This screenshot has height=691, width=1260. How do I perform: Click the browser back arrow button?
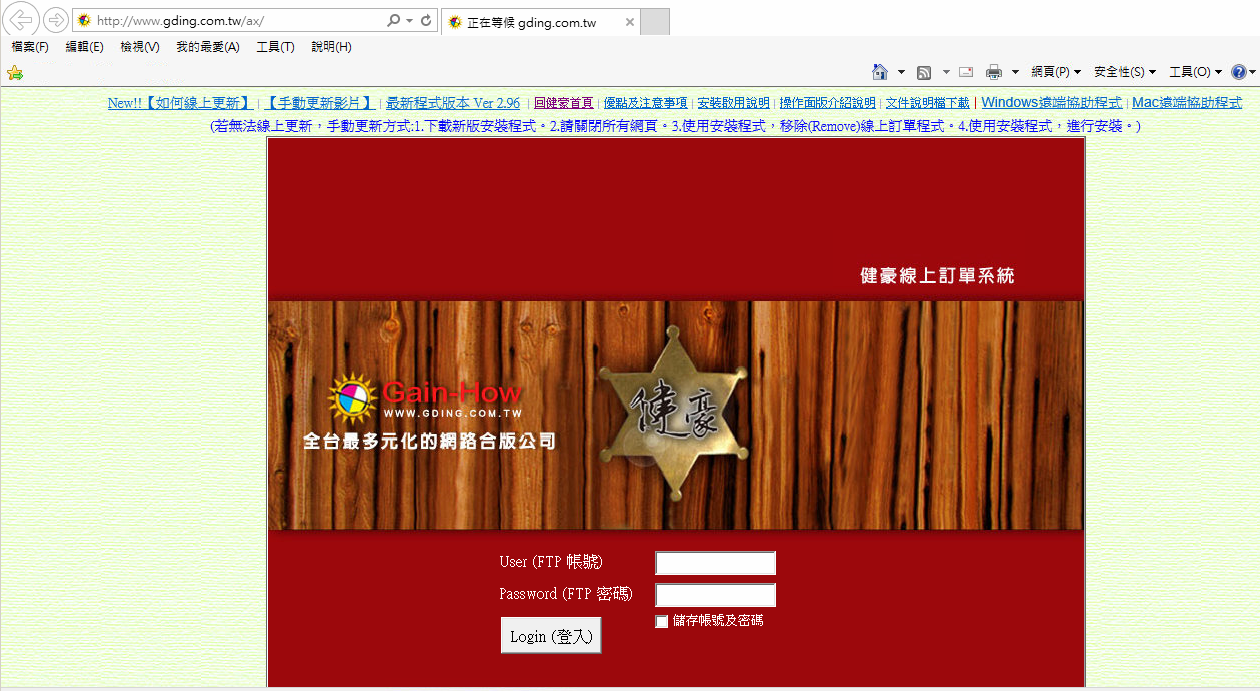coord(22,20)
